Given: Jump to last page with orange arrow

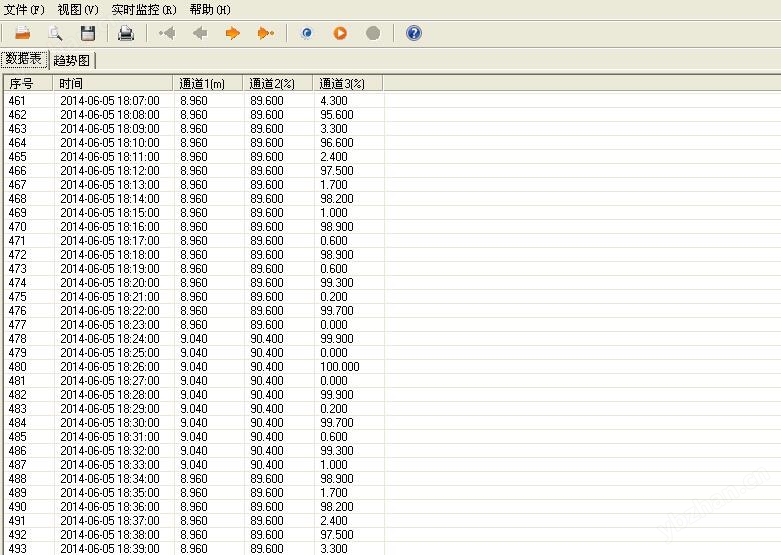Looking at the screenshot, I should click(265, 33).
